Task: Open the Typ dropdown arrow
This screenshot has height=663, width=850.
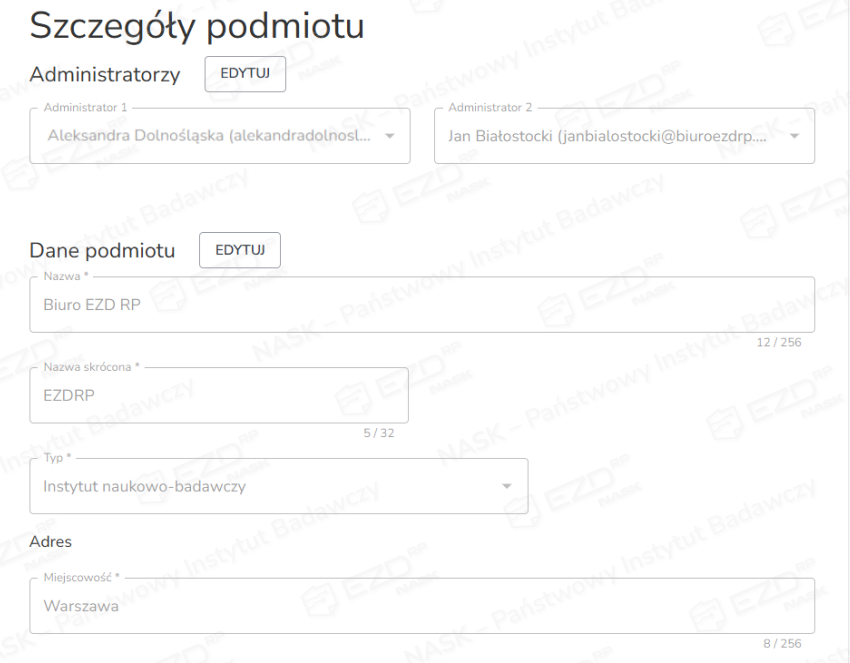Action: (x=507, y=487)
